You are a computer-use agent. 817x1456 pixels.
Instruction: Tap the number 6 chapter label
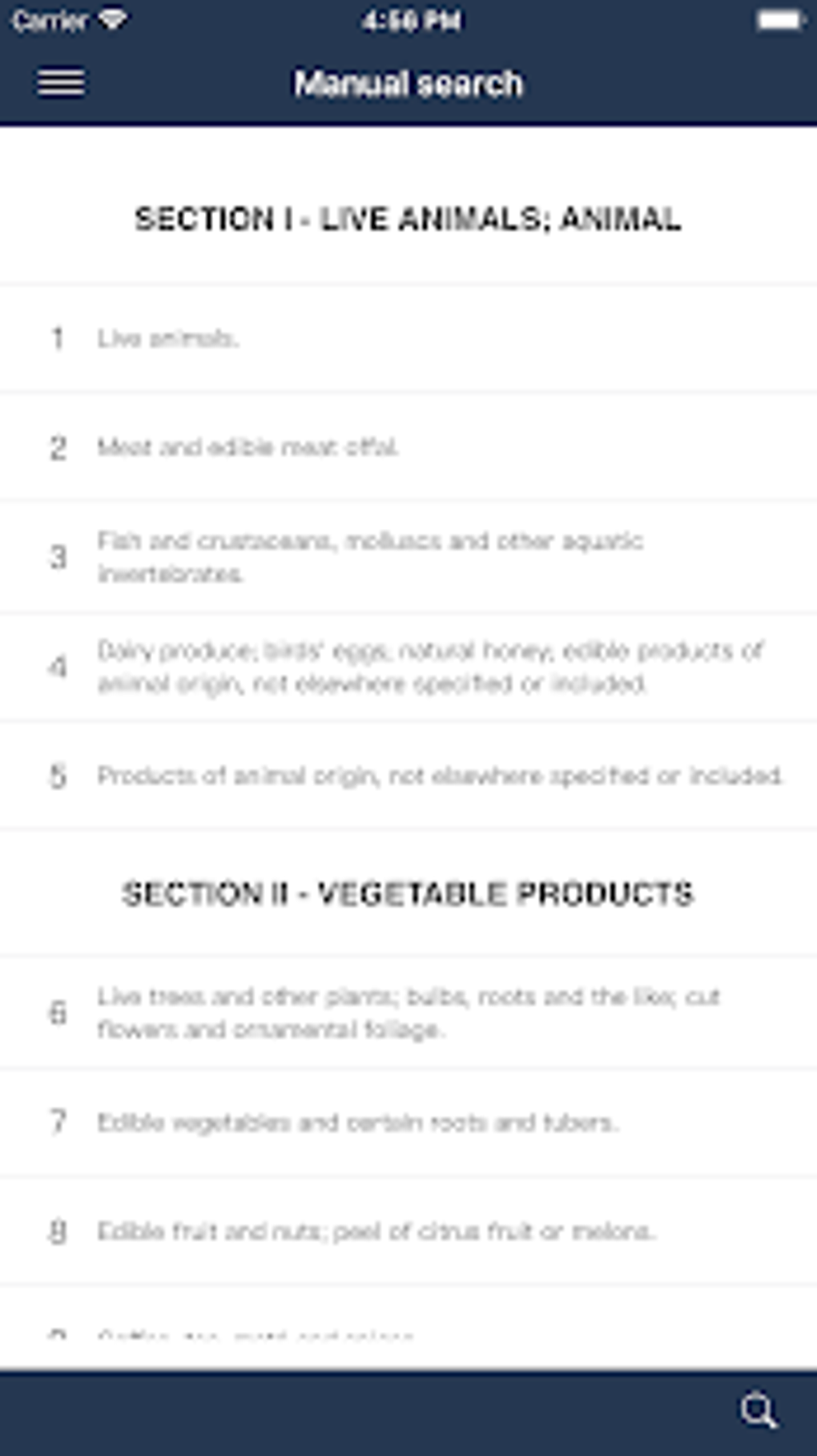coord(58,1013)
